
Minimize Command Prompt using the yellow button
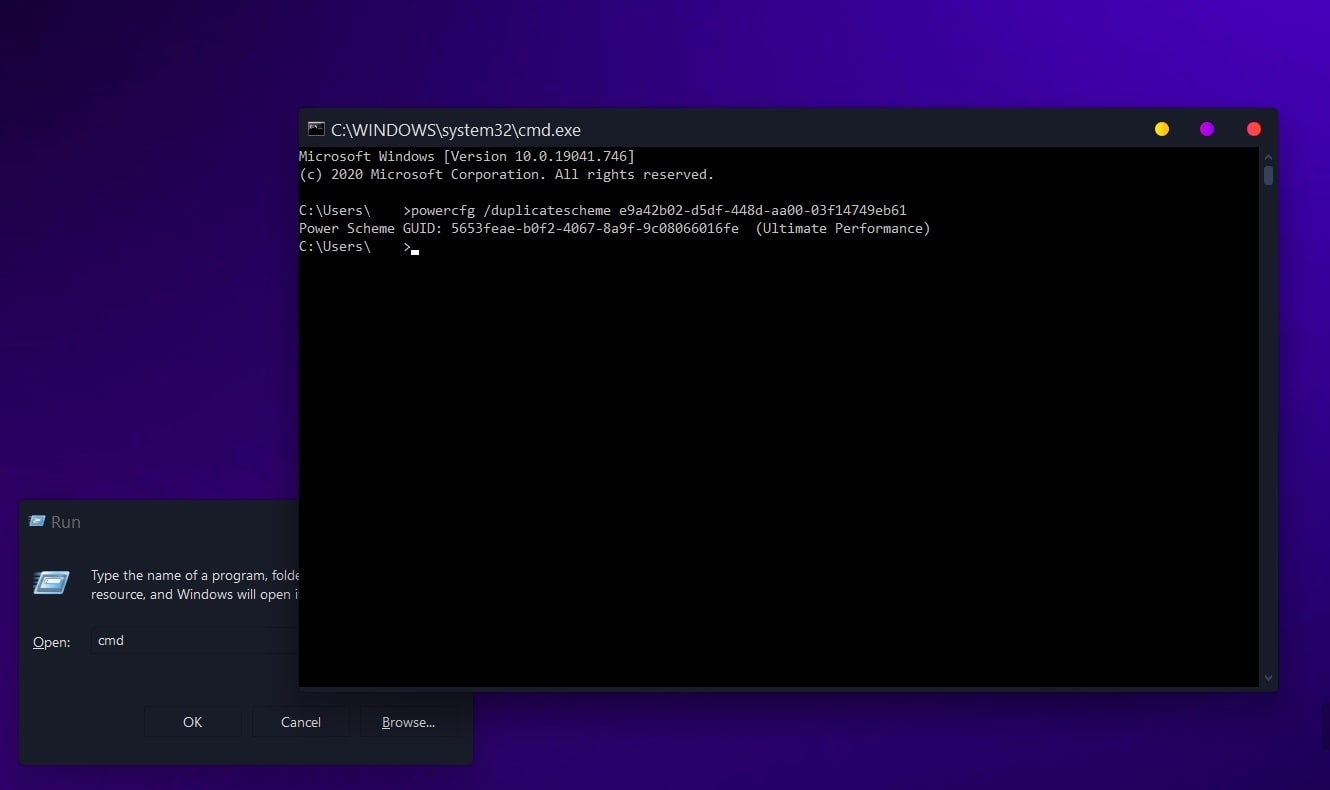pos(1161,129)
